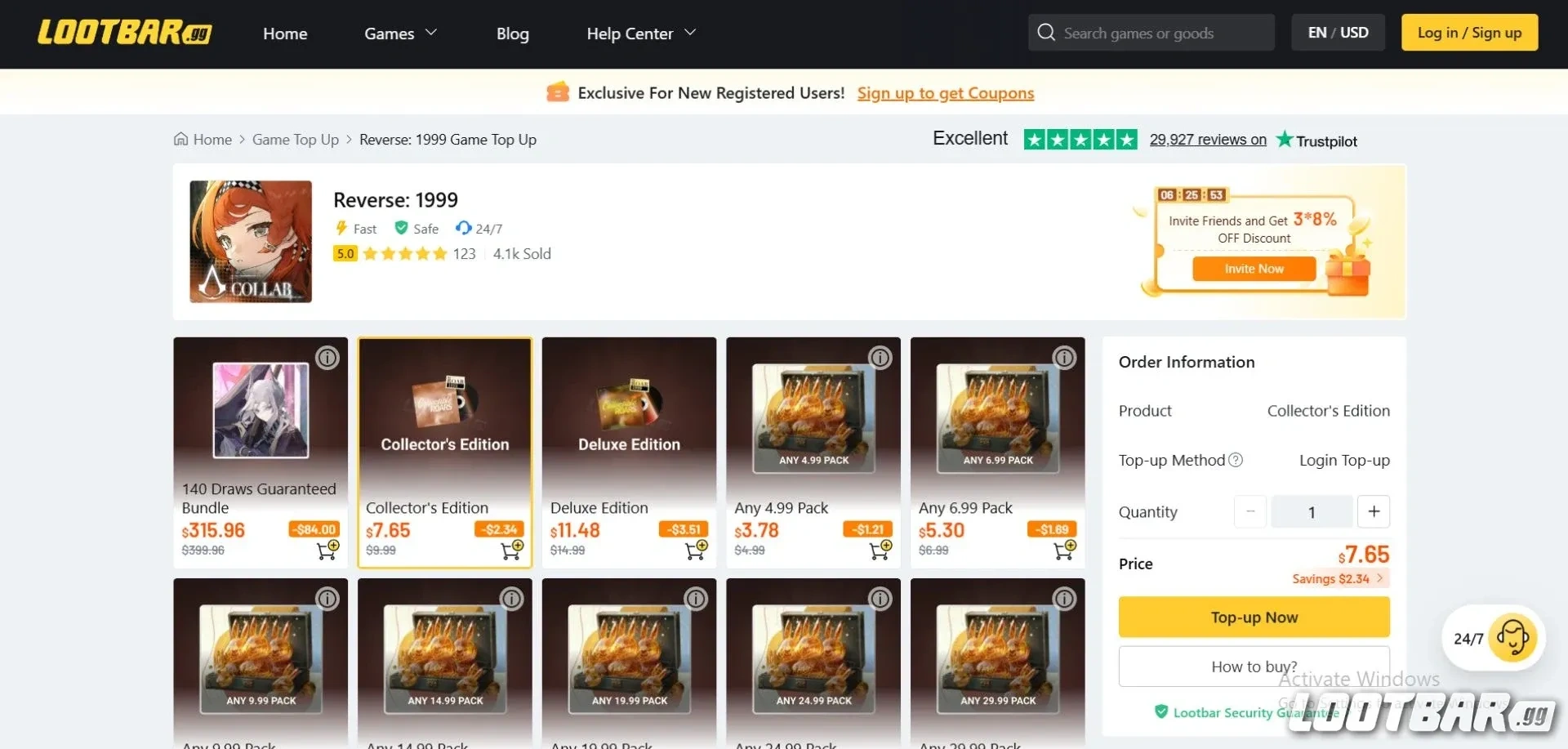Open the Home nav item
This screenshot has width=1568, height=749.
click(285, 33)
